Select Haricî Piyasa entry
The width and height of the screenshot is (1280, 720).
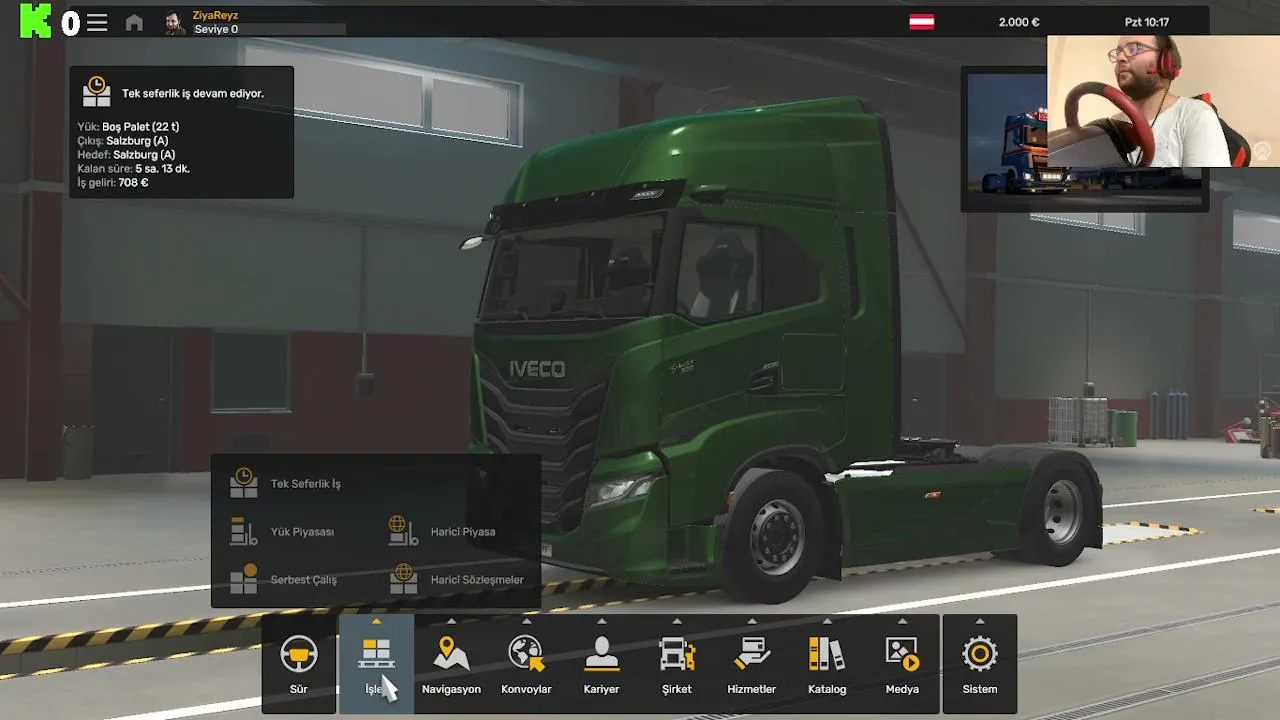point(443,531)
